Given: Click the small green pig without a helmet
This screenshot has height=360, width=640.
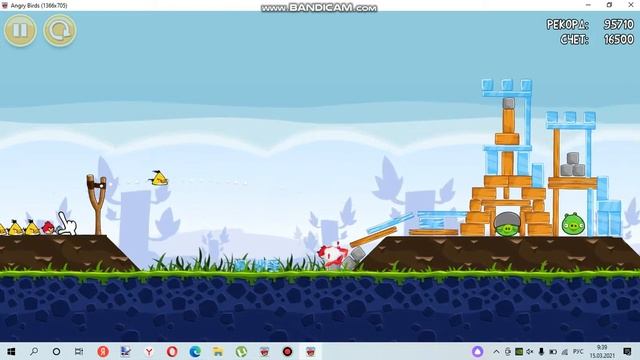Looking at the screenshot, I should coord(573,224).
